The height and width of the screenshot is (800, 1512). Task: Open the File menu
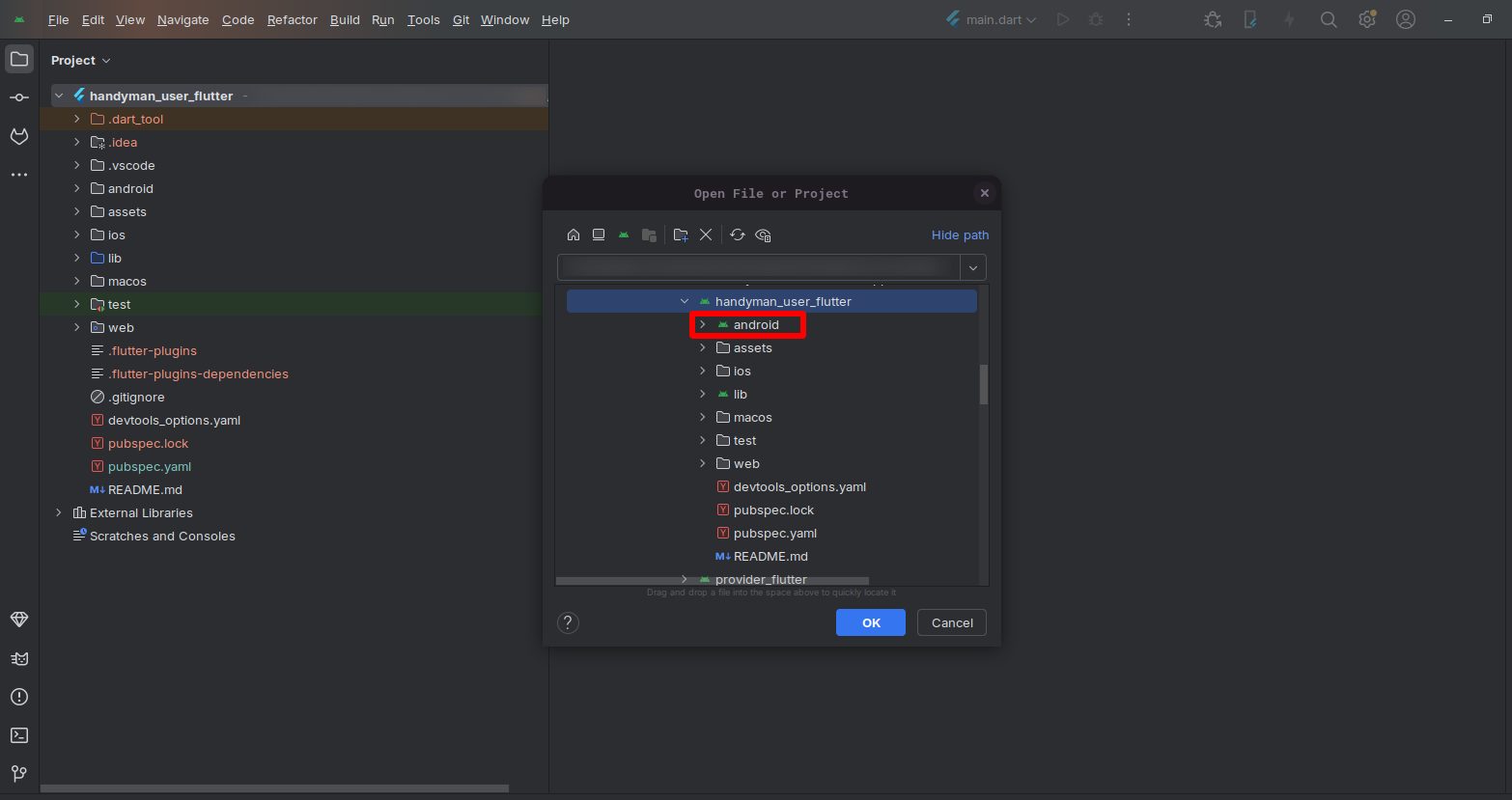pos(58,19)
